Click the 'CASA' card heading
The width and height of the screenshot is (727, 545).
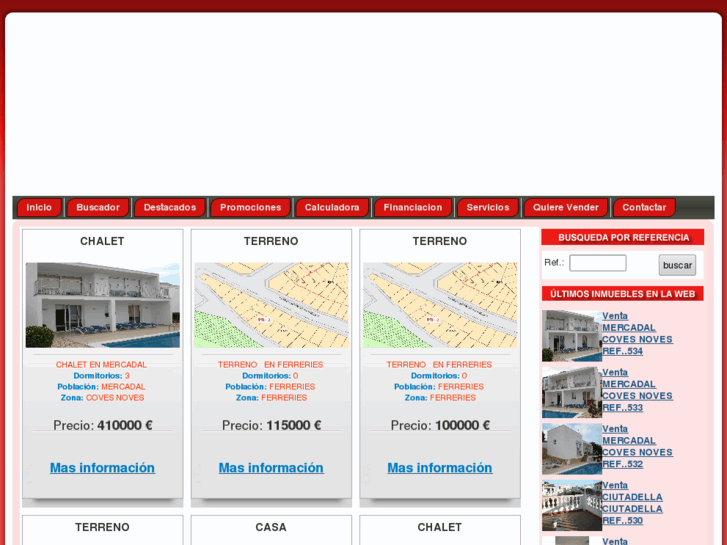[x=271, y=527]
